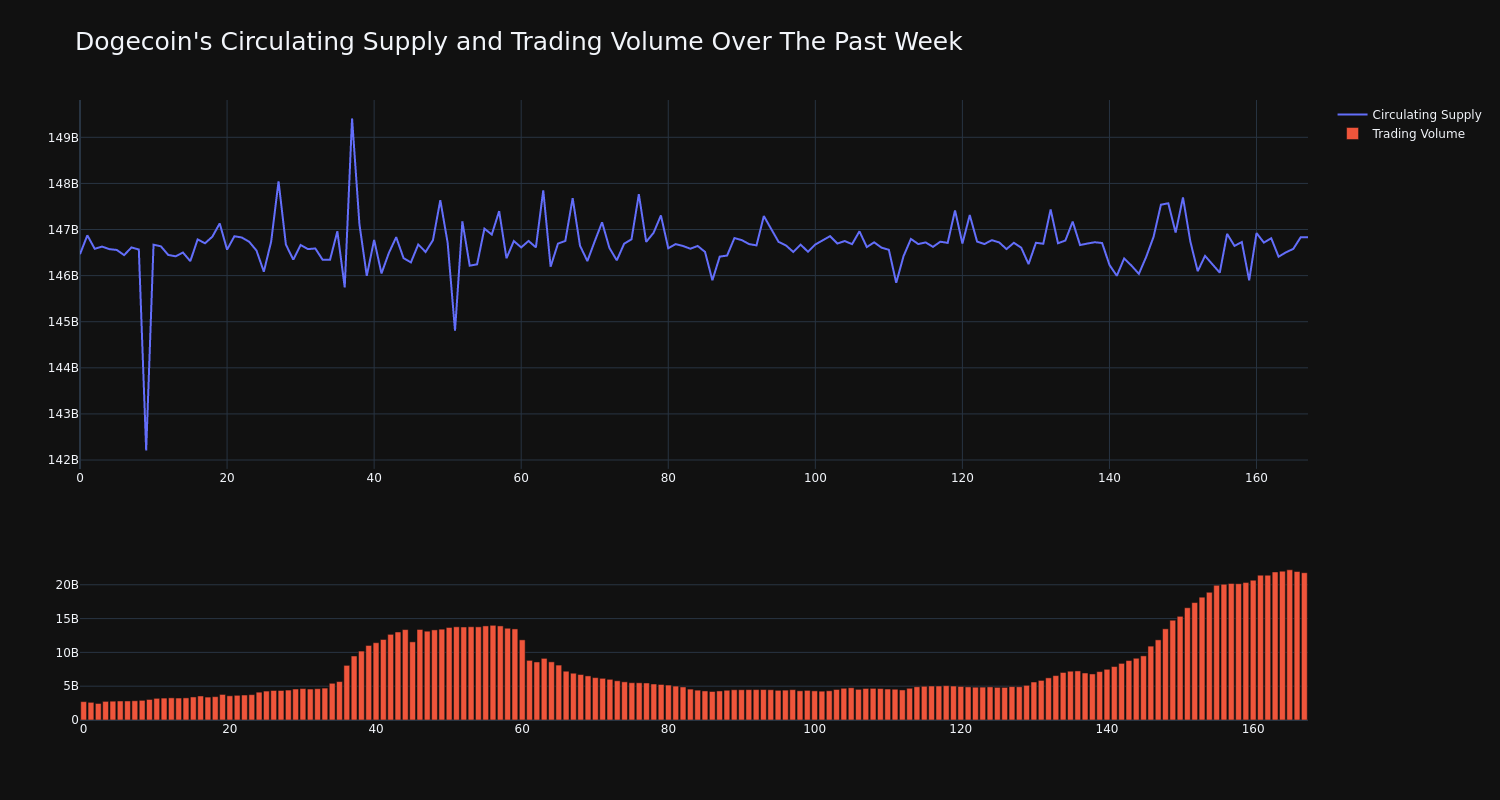Click the 15B volume axis label
This screenshot has height=800, width=1500.
coord(67,619)
